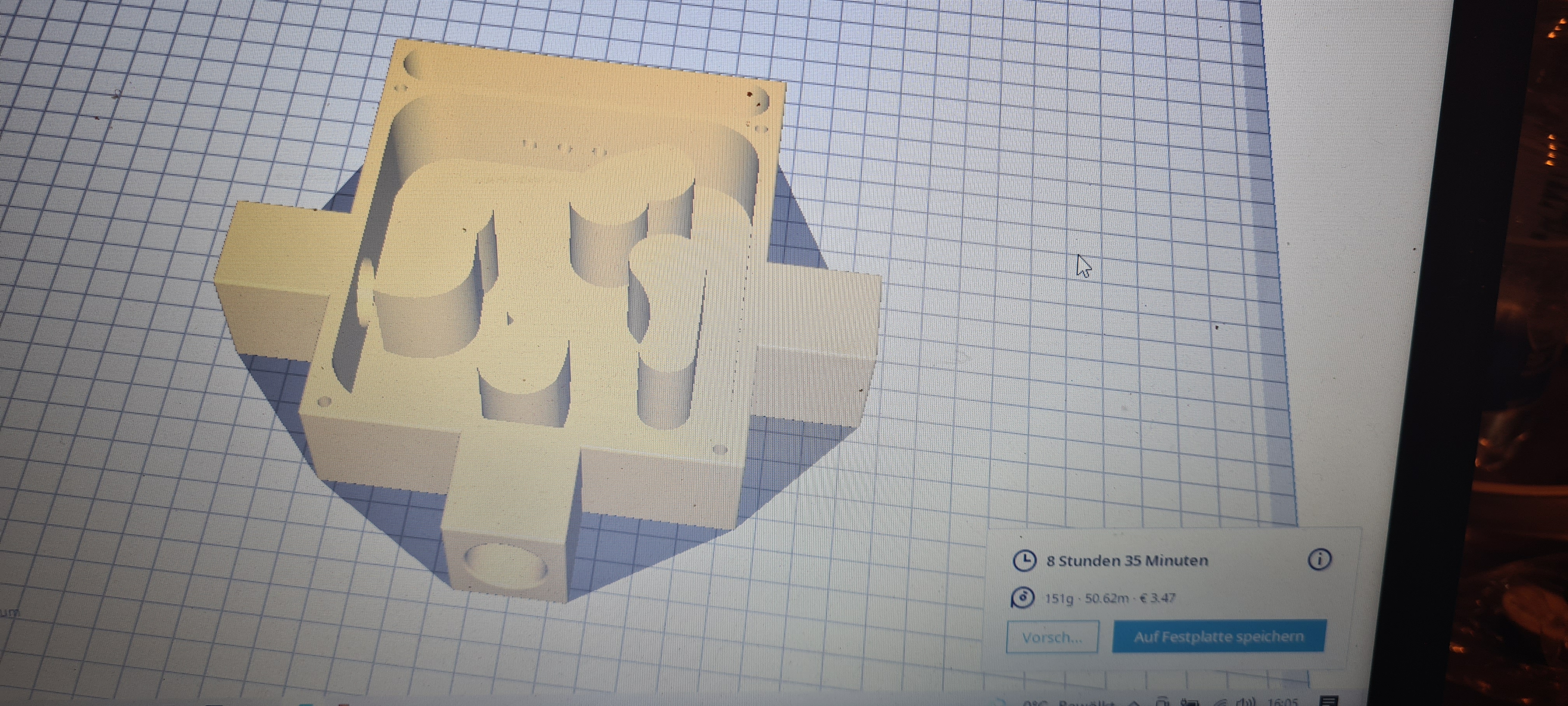Screen dimensions: 1568x706
Task: Click the filament spool material icon
Action: pyautogui.click(x=1023, y=598)
